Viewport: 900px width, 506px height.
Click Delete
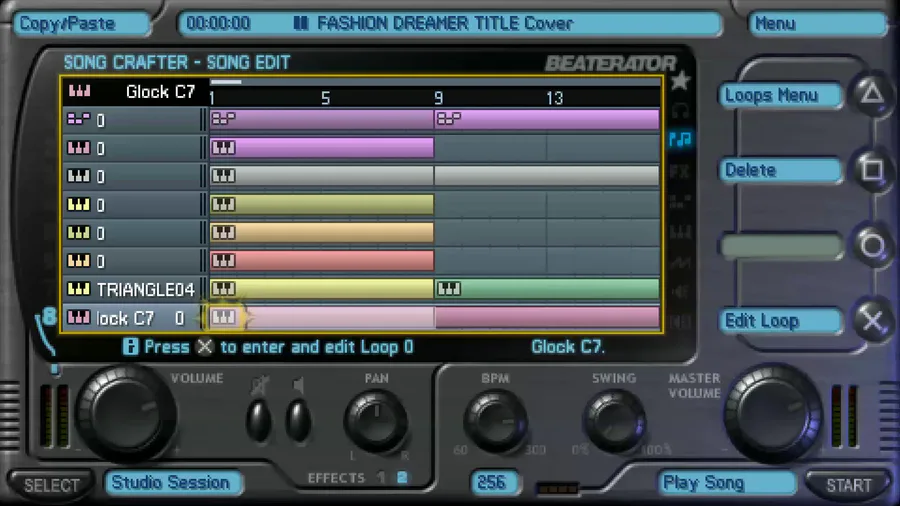781,170
